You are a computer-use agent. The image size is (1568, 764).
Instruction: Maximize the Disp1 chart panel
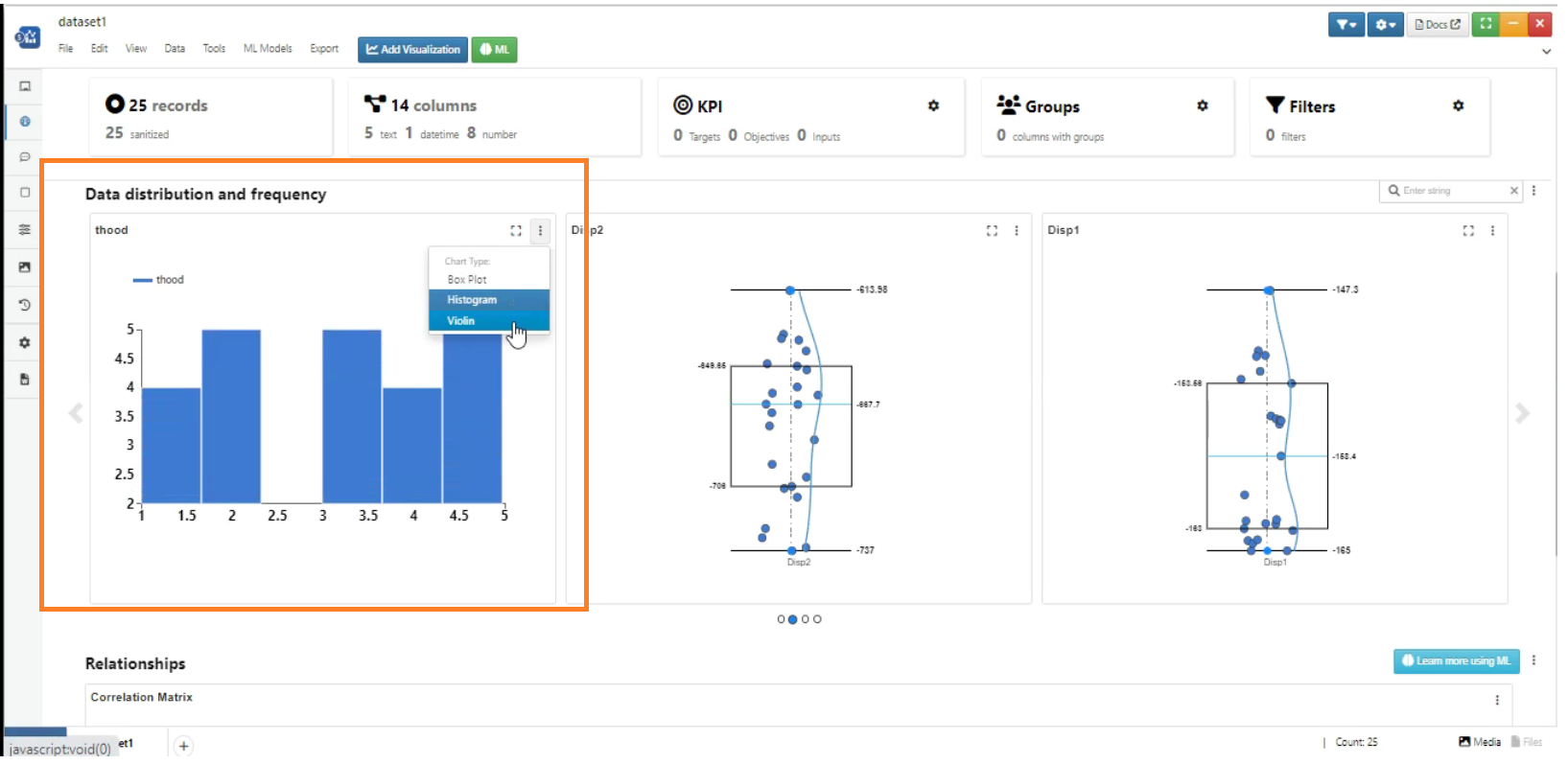tap(1467, 230)
